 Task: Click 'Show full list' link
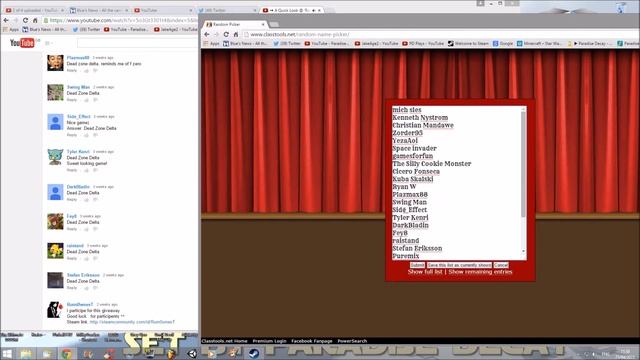coord(425,272)
